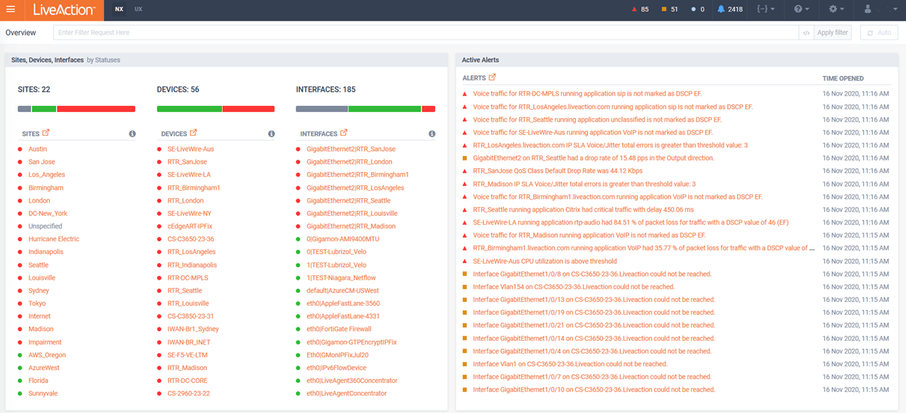The image size is (906, 413).
Task: Open the Austin site
Action: [x=38, y=149]
